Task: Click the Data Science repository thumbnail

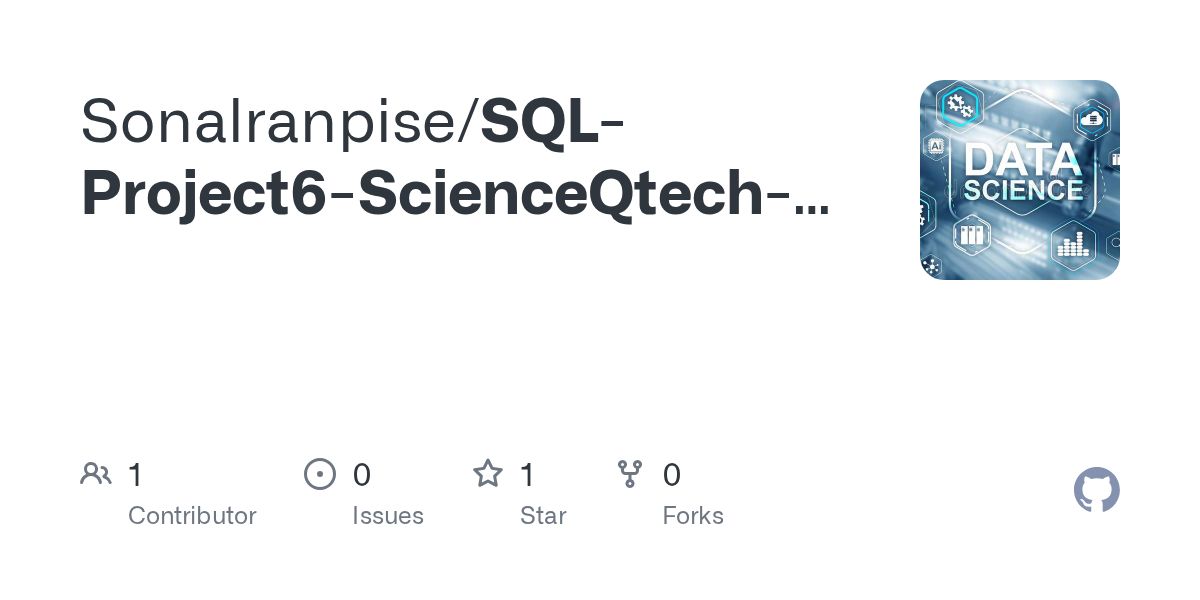Action: click(1020, 180)
